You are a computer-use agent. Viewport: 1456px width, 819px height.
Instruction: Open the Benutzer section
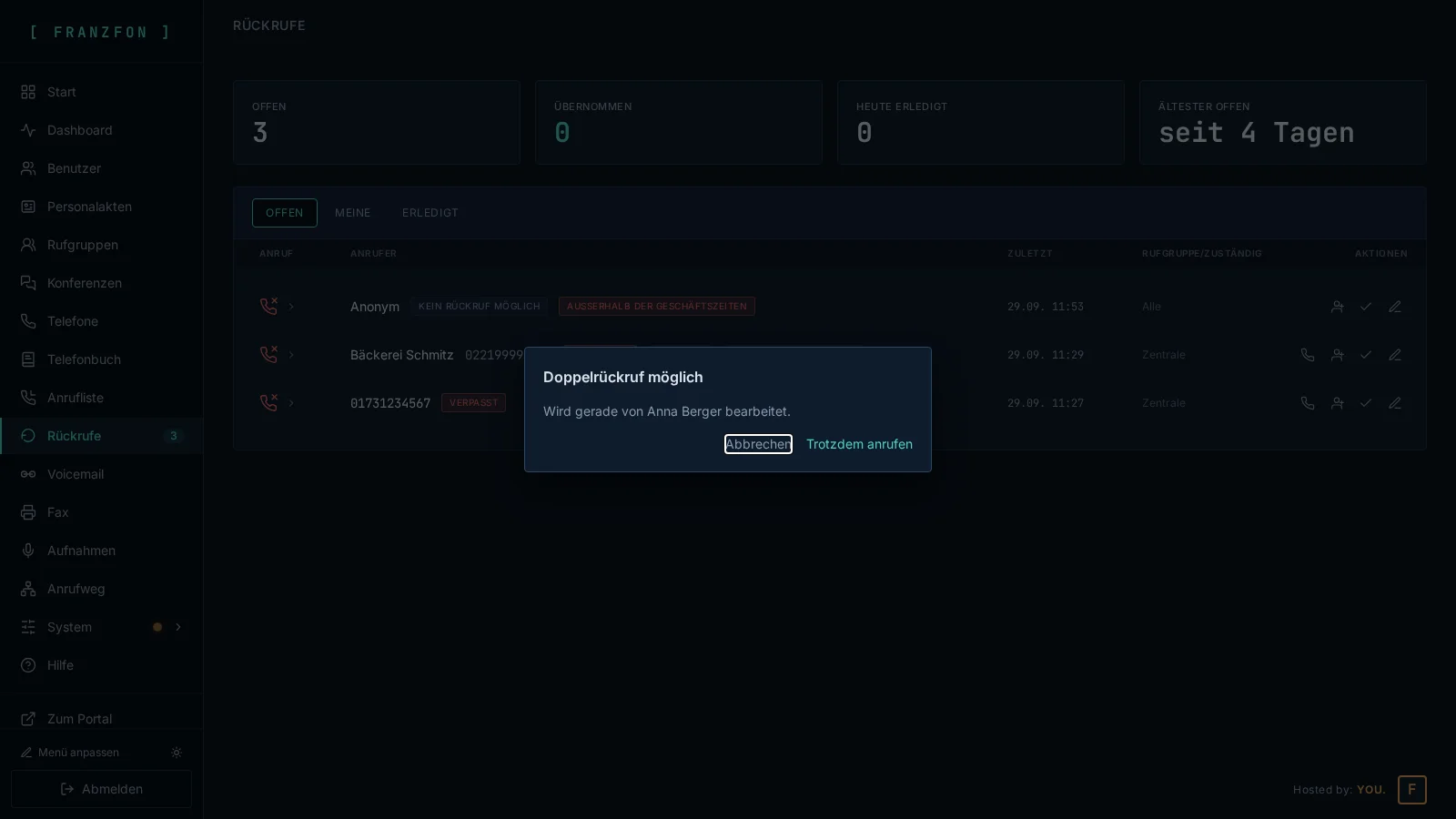click(x=101, y=168)
